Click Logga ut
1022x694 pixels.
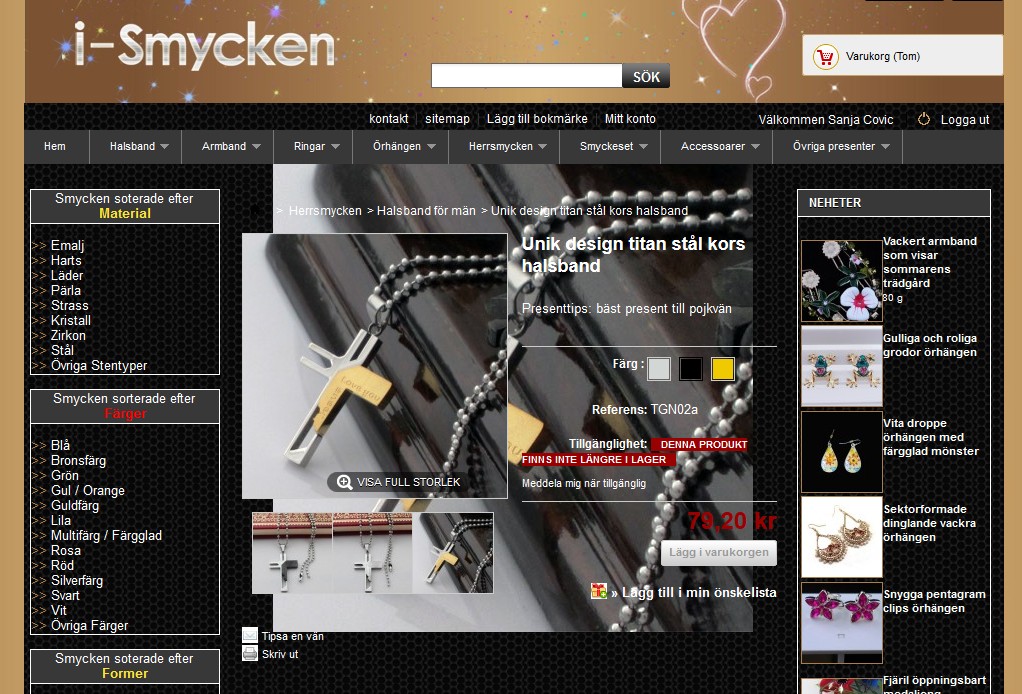(x=965, y=119)
